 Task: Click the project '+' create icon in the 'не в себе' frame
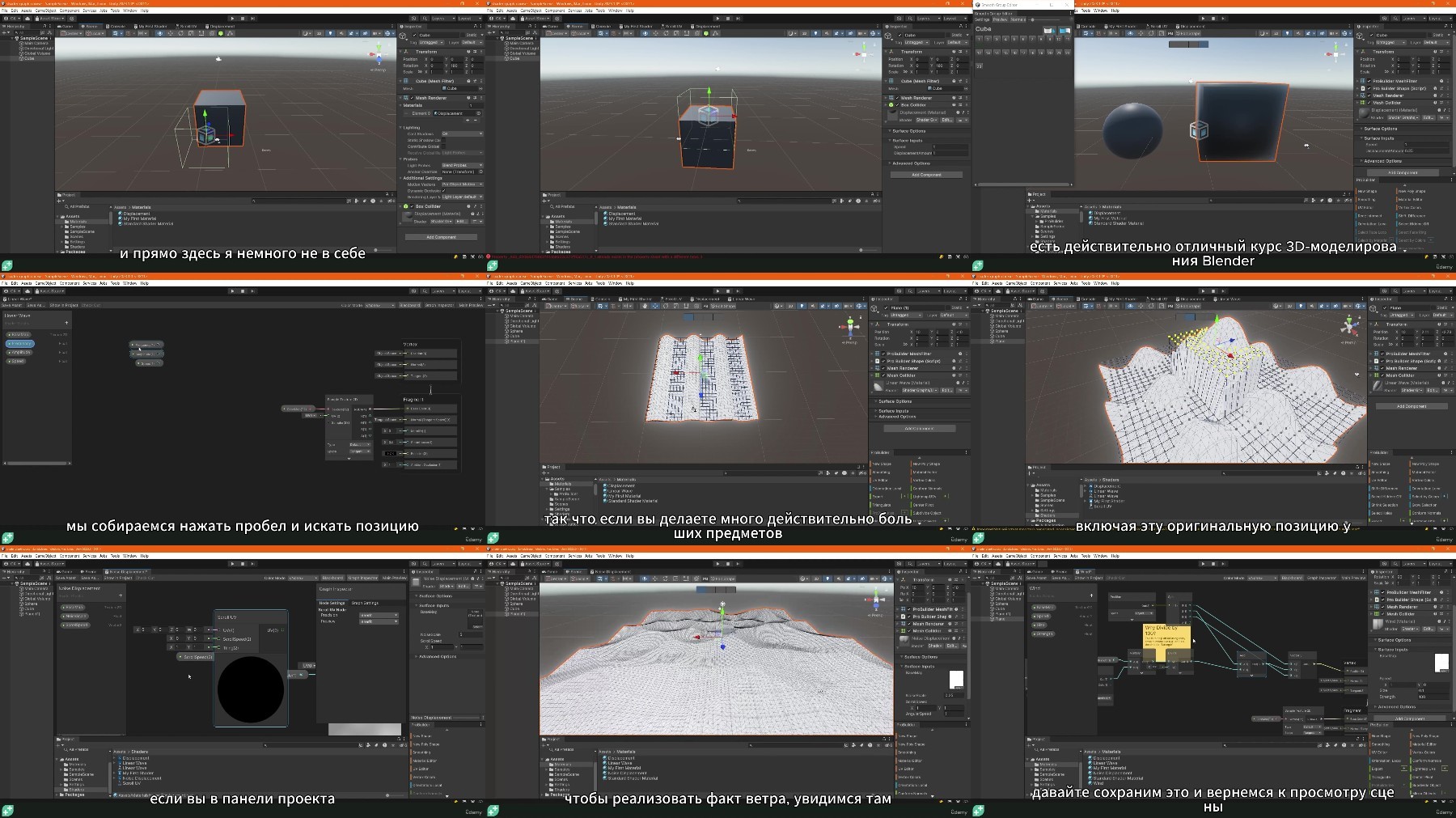click(x=59, y=201)
